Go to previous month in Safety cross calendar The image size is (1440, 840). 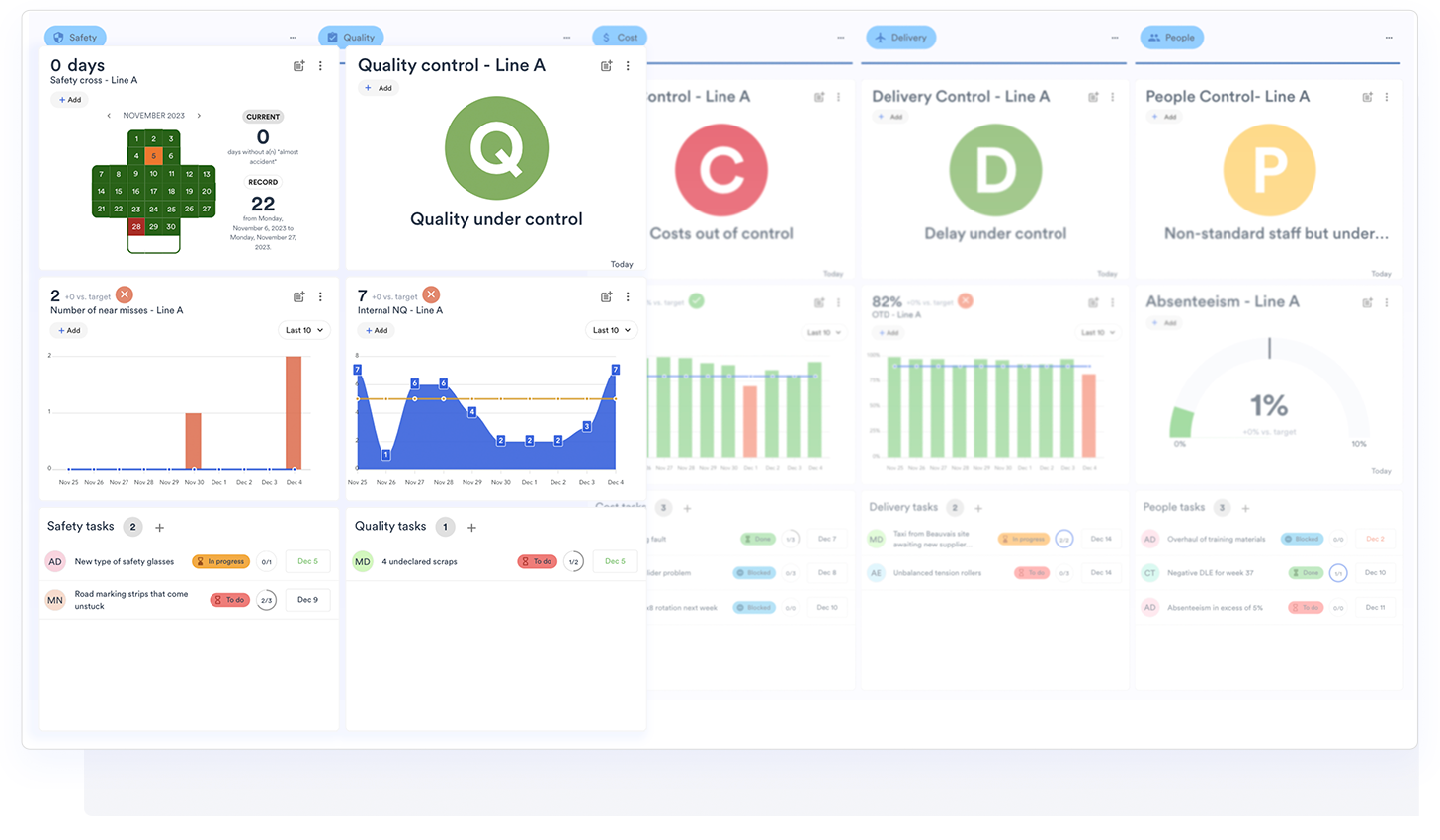point(109,116)
